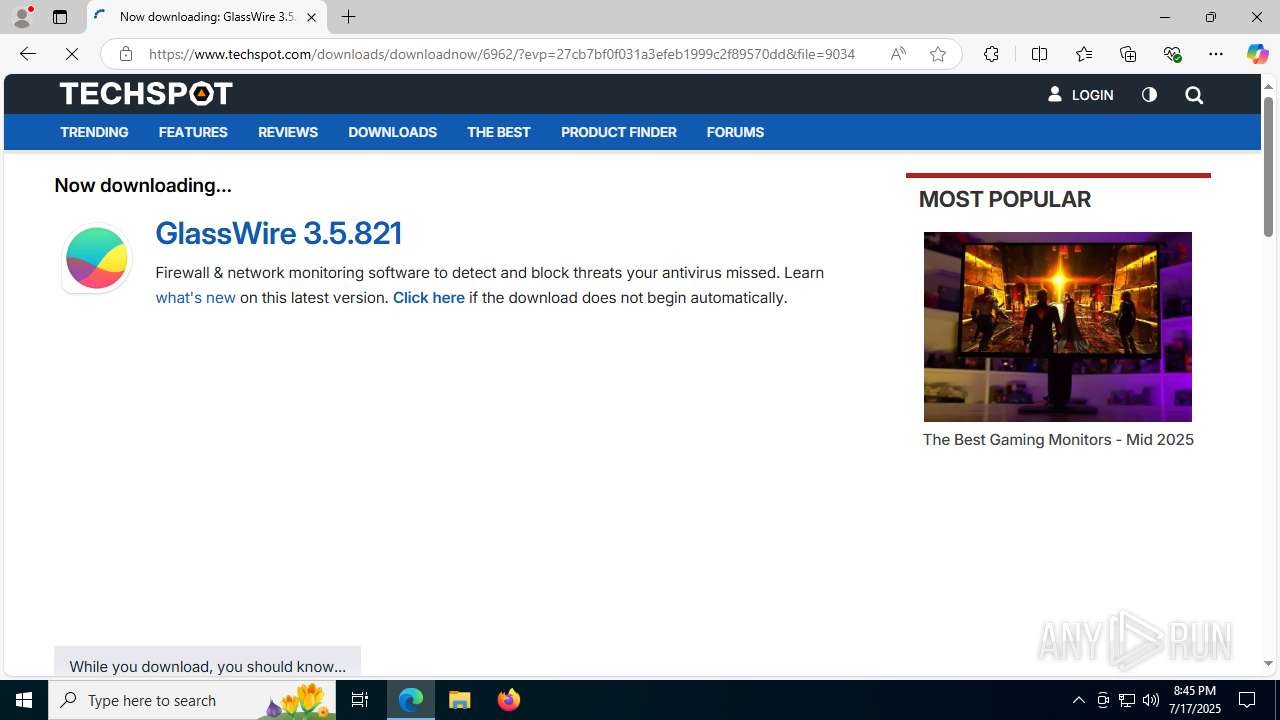Image resolution: width=1280 pixels, height=720 pixels.
Task: Launch the Copilot sidebar
Action: [1257, 54]
